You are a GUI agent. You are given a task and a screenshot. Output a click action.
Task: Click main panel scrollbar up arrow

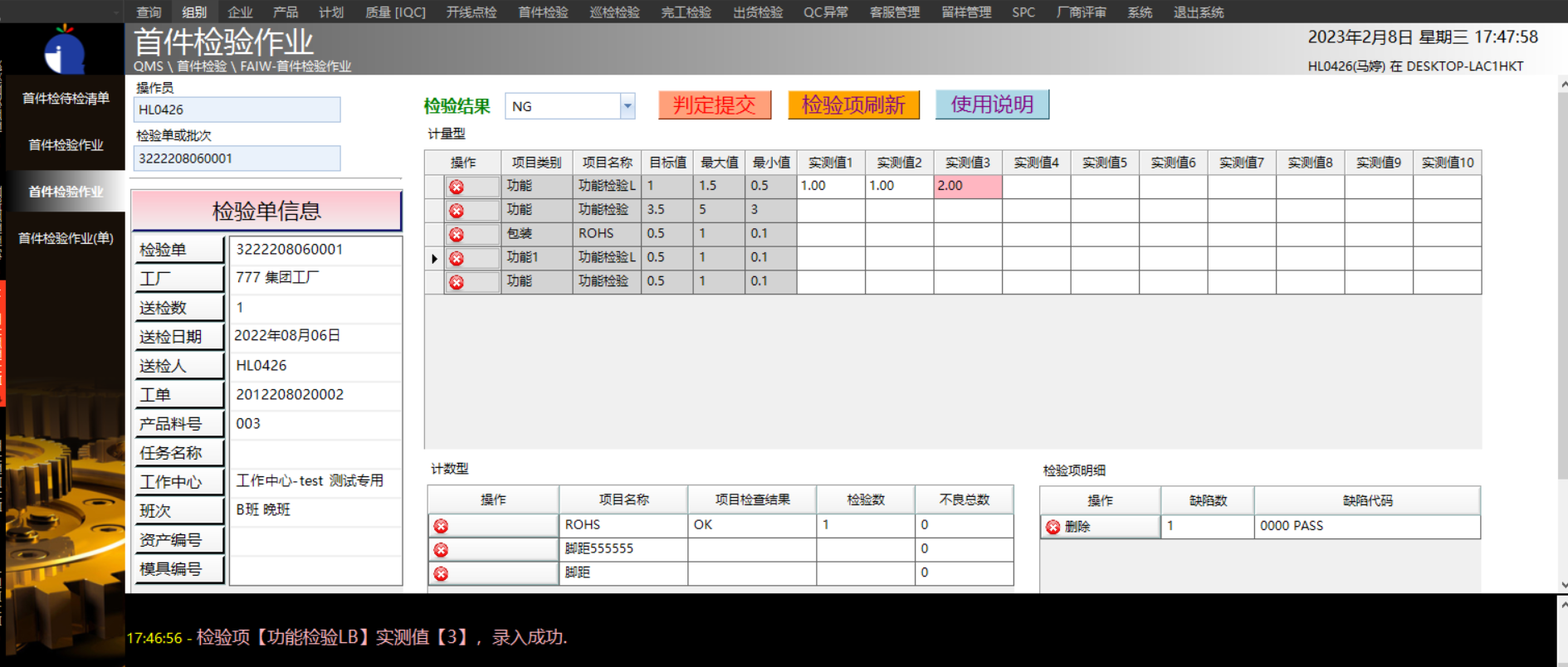point(1563,85)
